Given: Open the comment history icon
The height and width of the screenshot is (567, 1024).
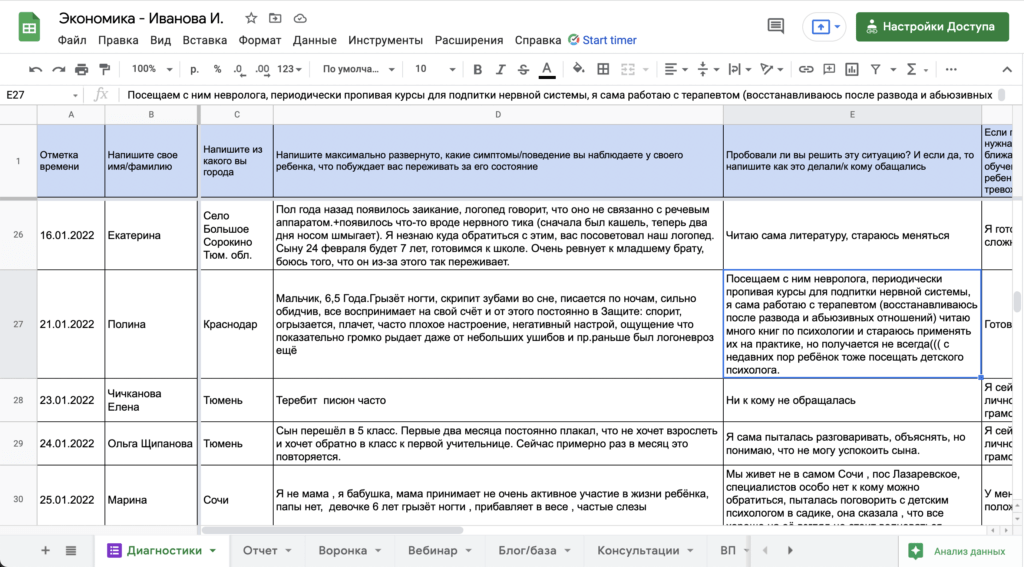Looking at the screenshot, I should pyautogui.click(x=775, y=26).
